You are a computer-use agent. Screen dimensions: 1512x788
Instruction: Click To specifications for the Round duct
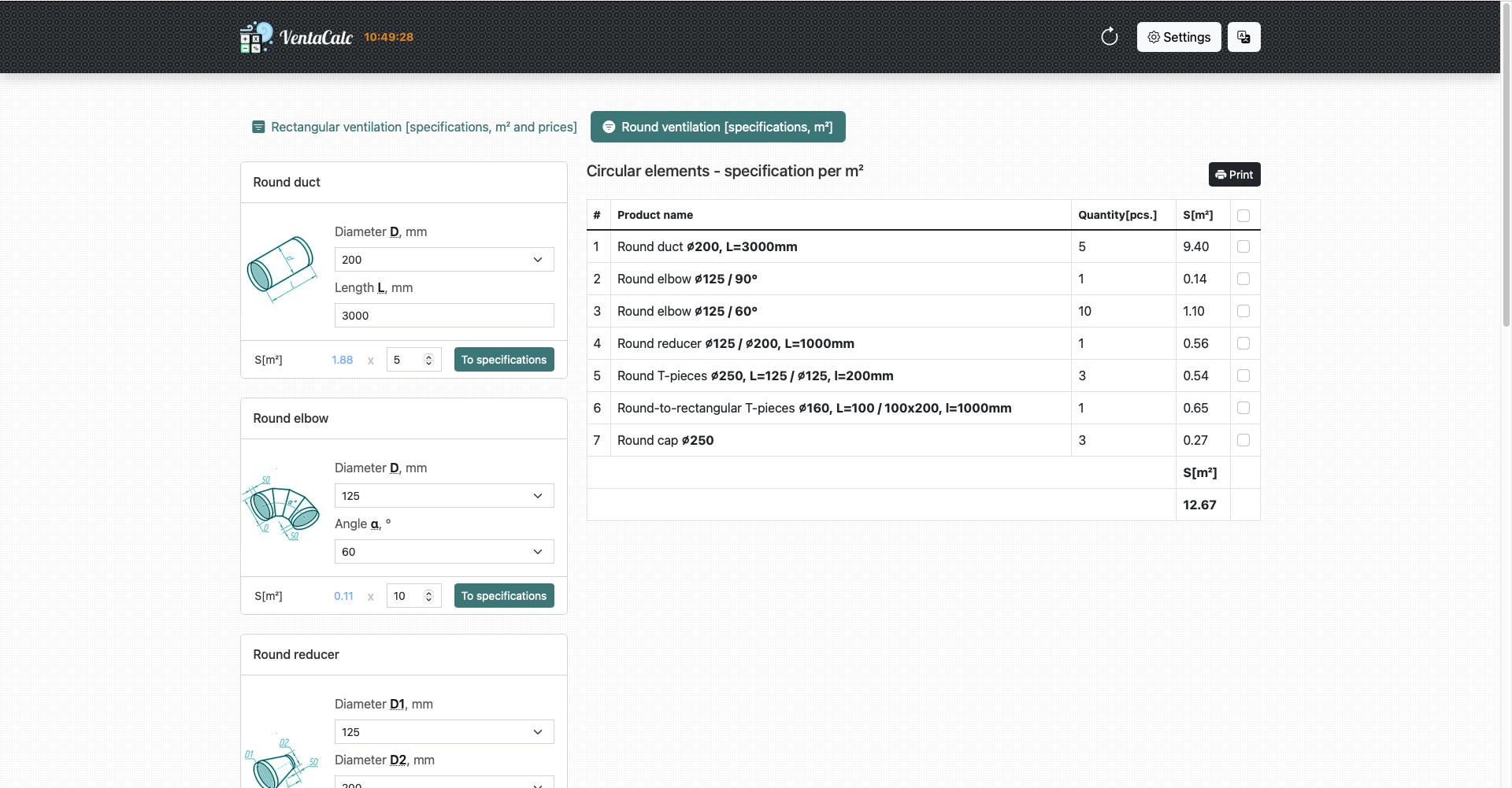point(504,359)
